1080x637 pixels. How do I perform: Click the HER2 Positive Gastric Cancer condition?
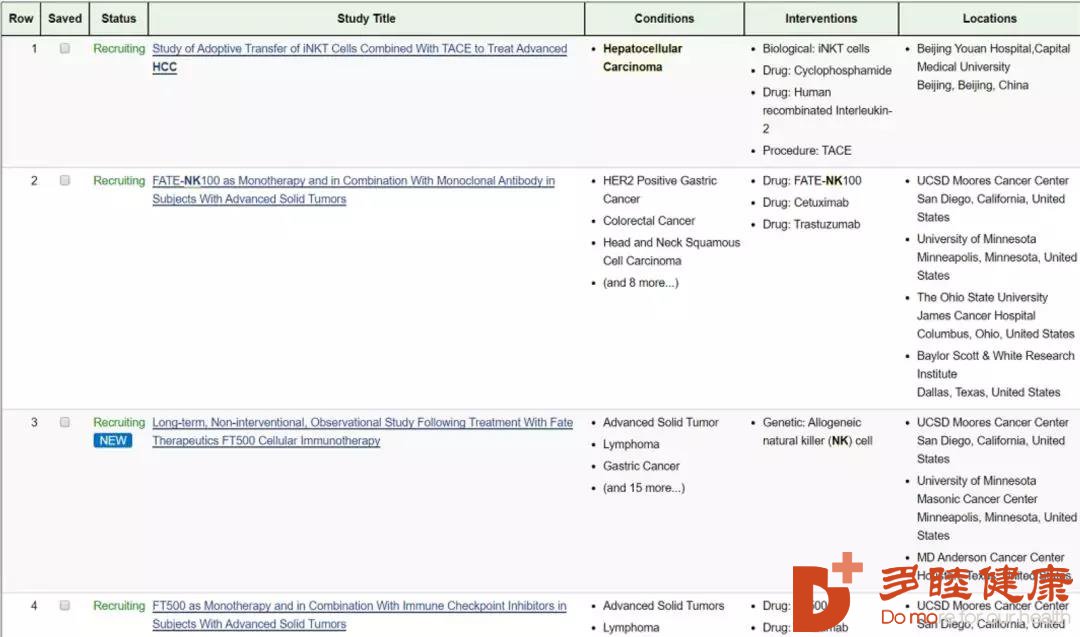coord(660,189)
